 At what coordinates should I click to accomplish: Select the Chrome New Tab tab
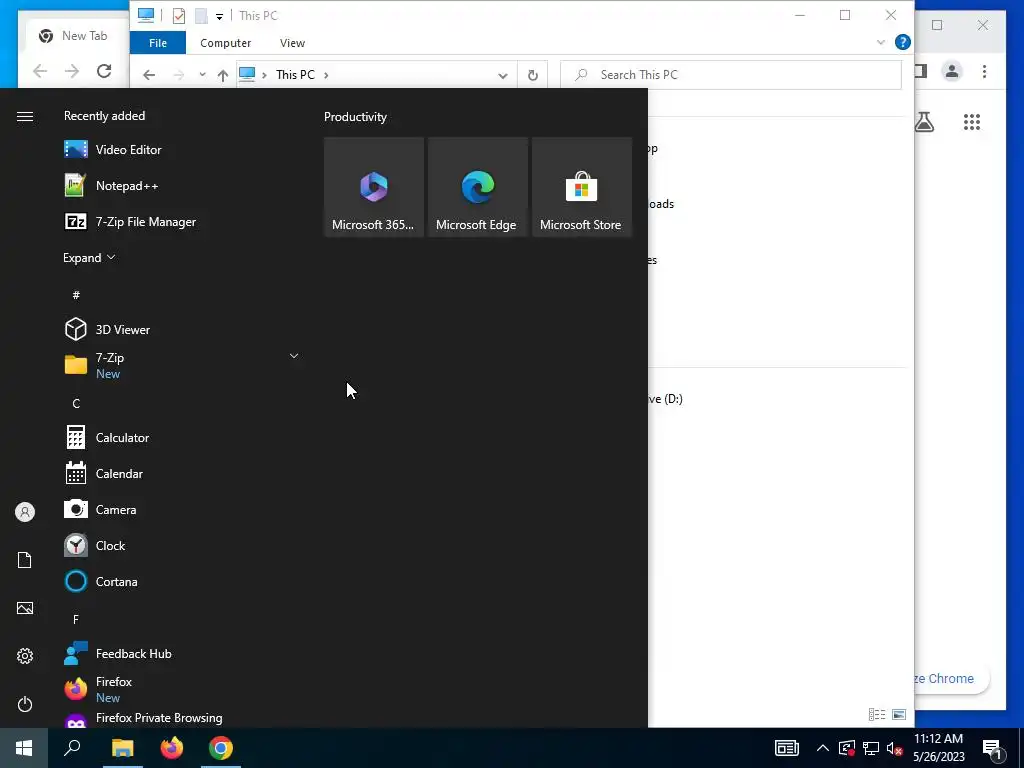pos(77,36)
